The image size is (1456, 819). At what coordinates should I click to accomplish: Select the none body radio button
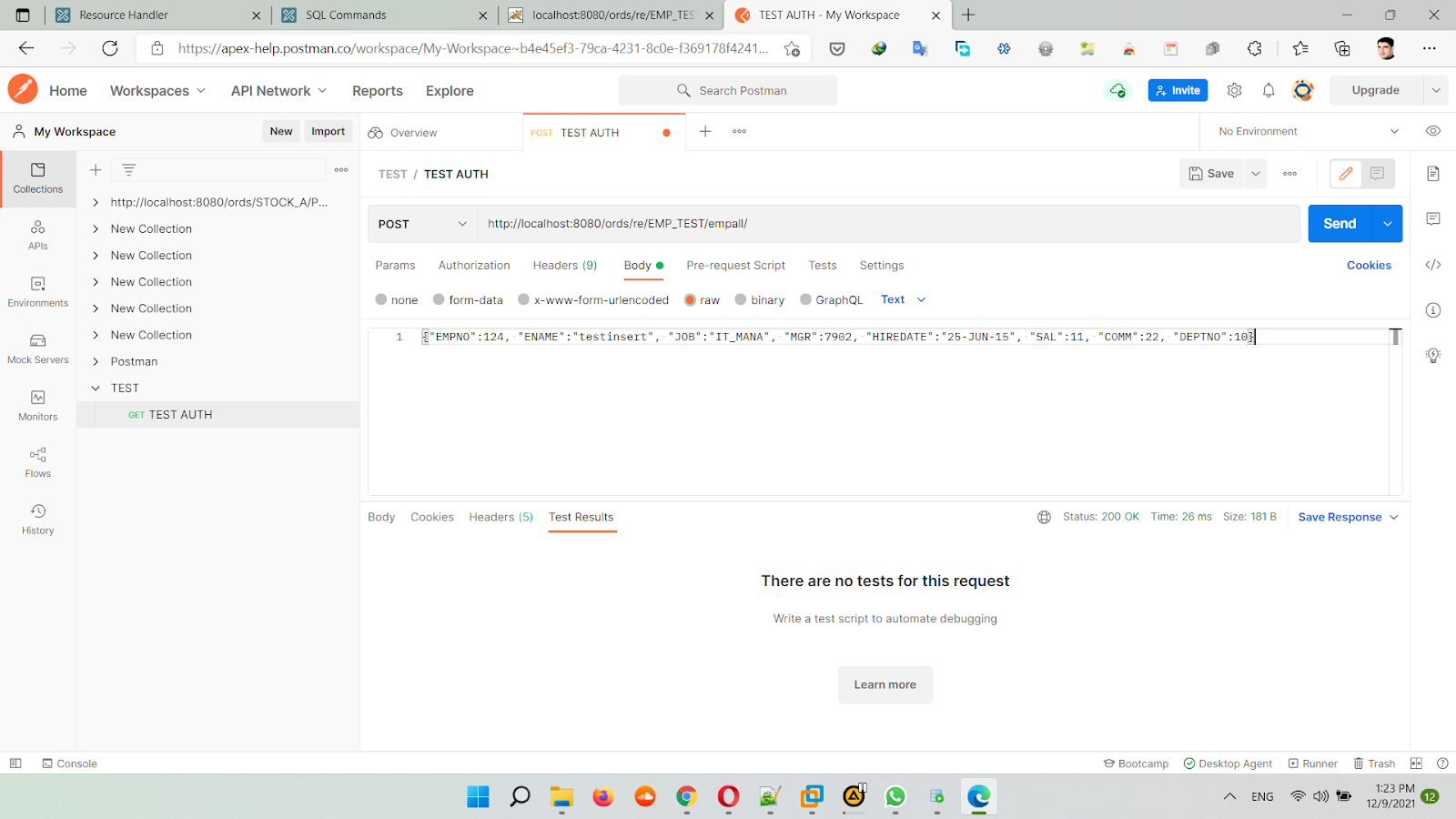pos(381,299)
